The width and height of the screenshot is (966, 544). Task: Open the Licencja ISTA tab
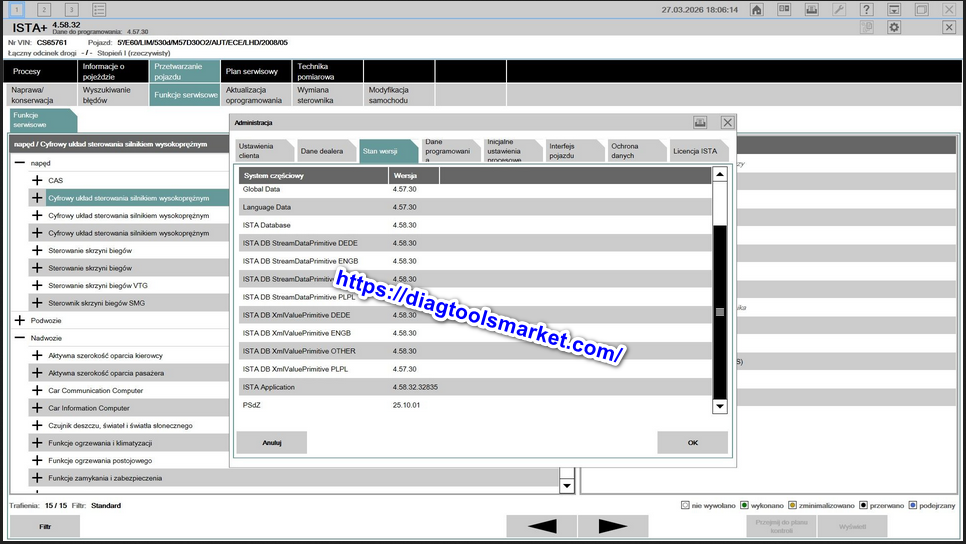point(695,151)
